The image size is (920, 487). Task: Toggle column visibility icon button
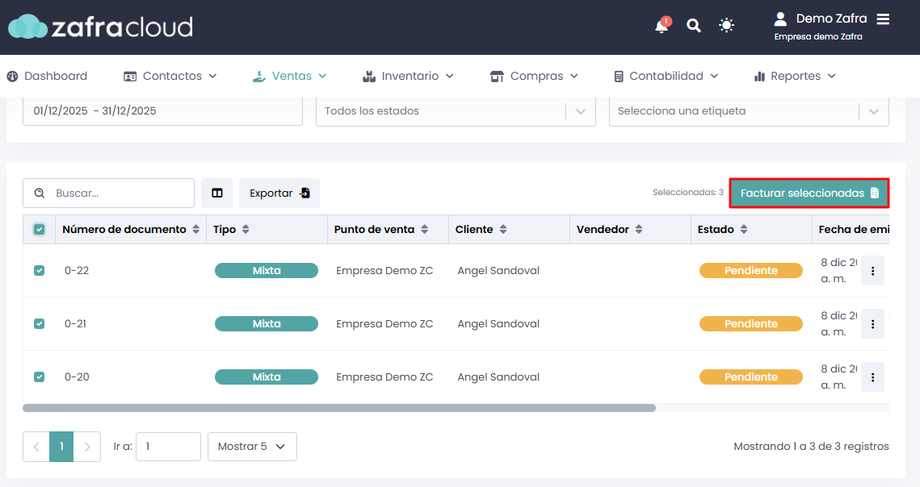click(x=217, y=193)
